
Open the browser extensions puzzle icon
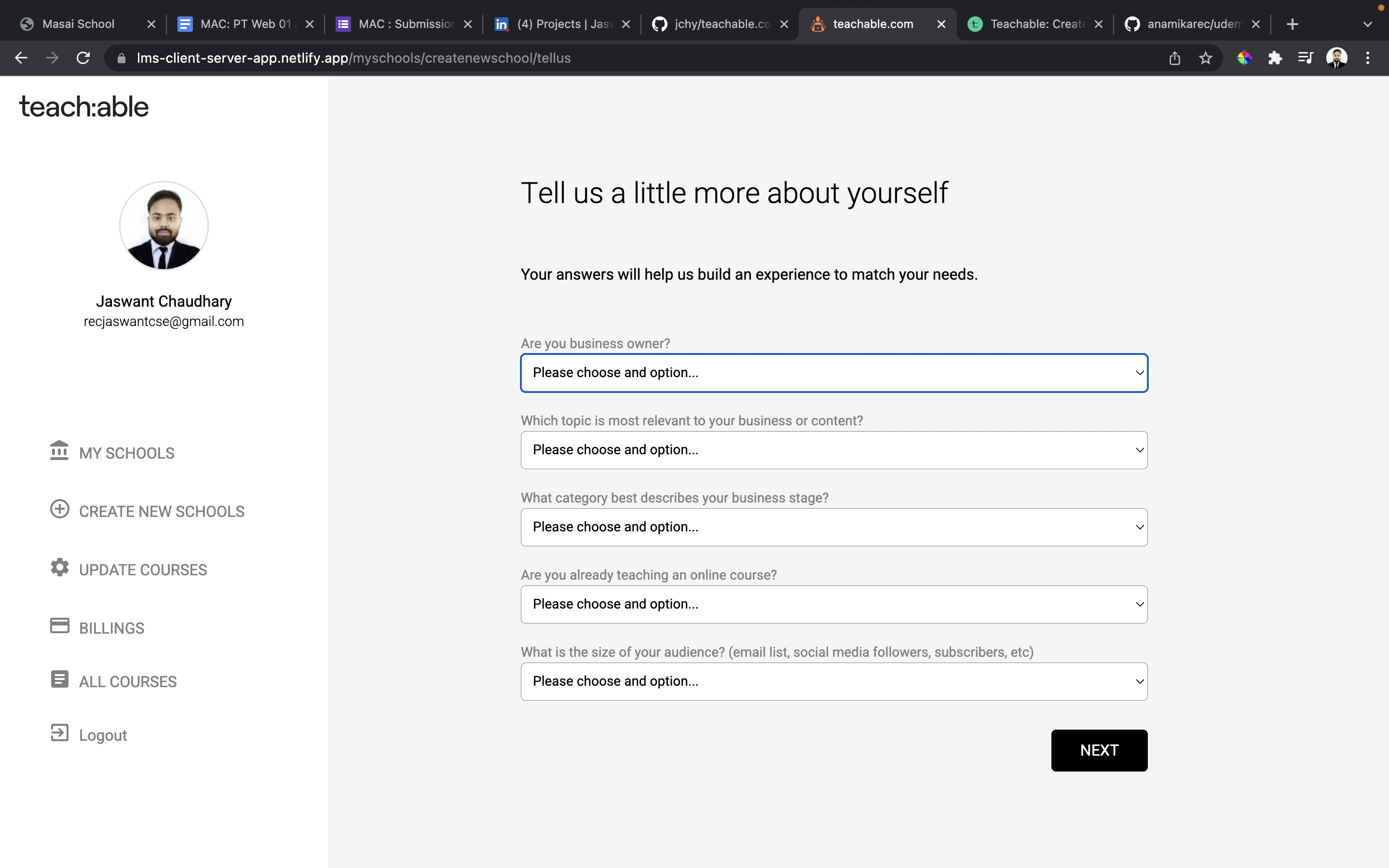(x=1275, y=57)
